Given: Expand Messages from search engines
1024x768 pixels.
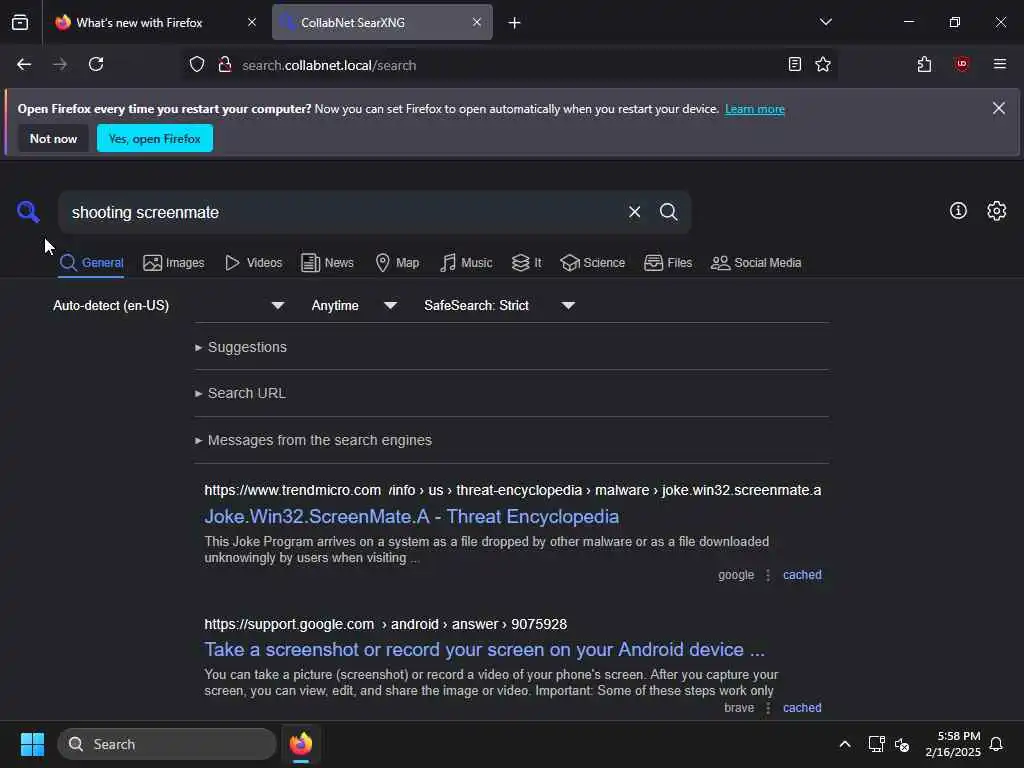Looking at the screenshot, I should pos(313,440).
